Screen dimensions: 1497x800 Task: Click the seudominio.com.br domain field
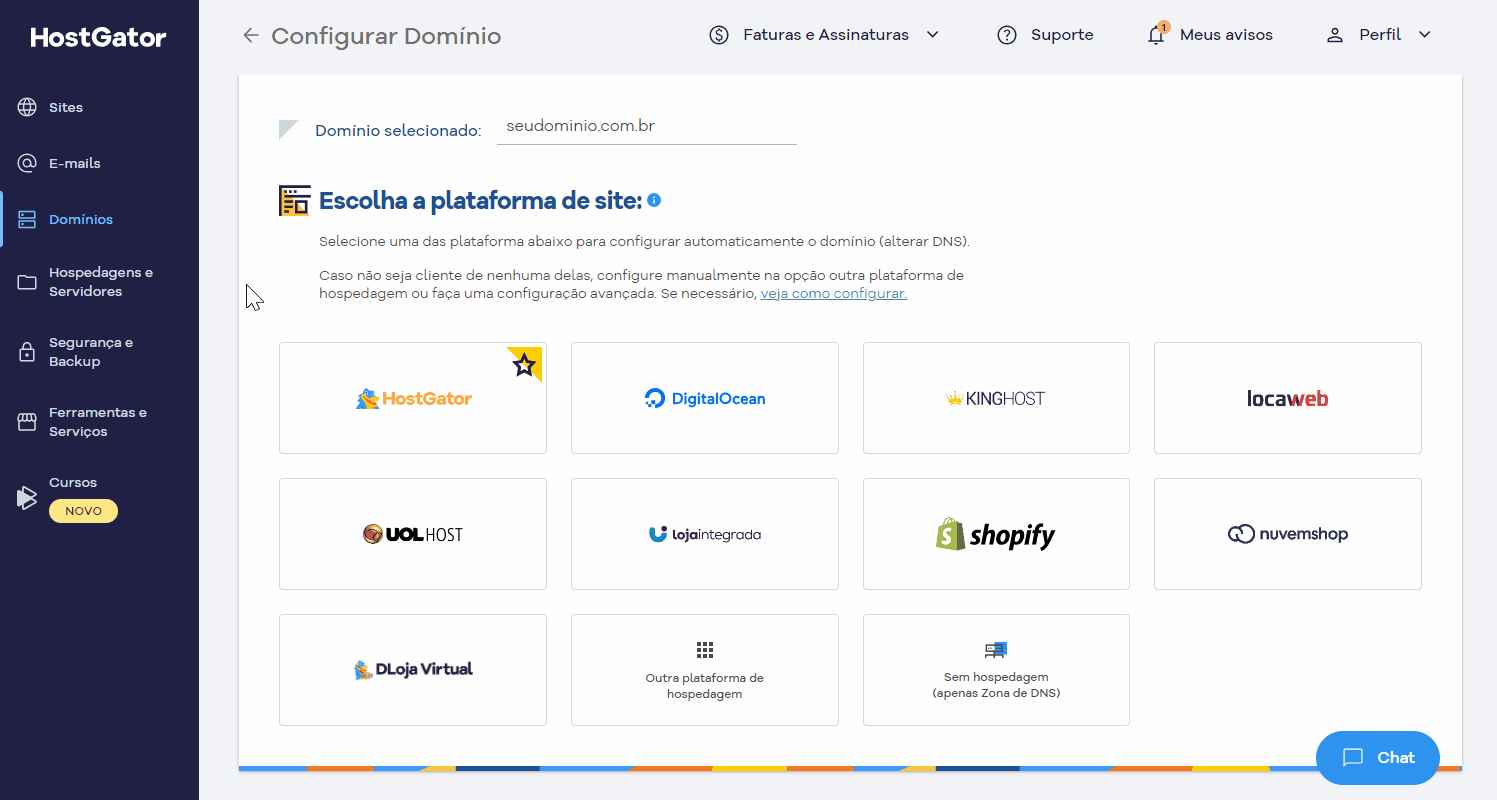coord(647,127)
